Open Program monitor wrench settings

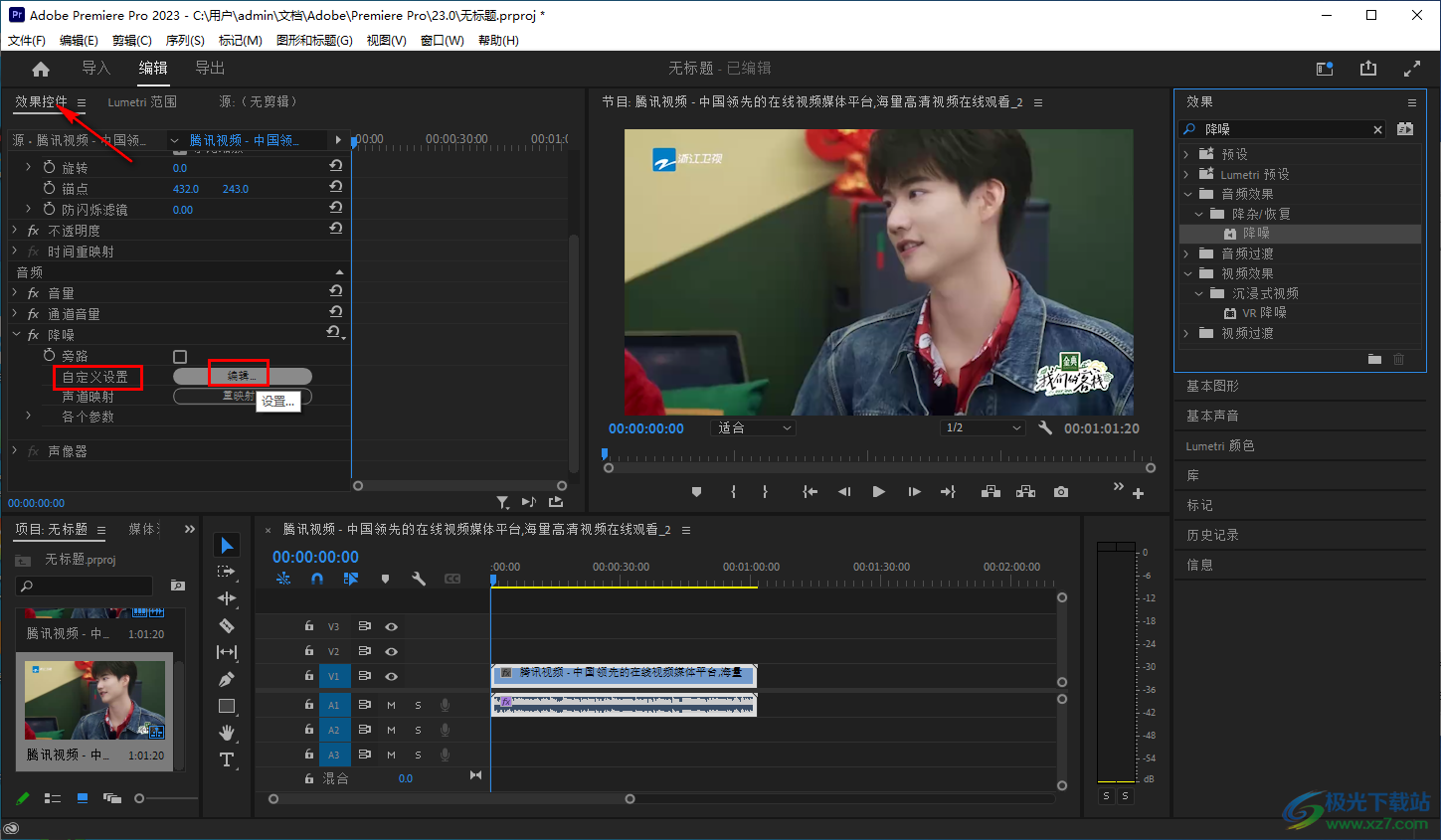tap(1045, 427)
